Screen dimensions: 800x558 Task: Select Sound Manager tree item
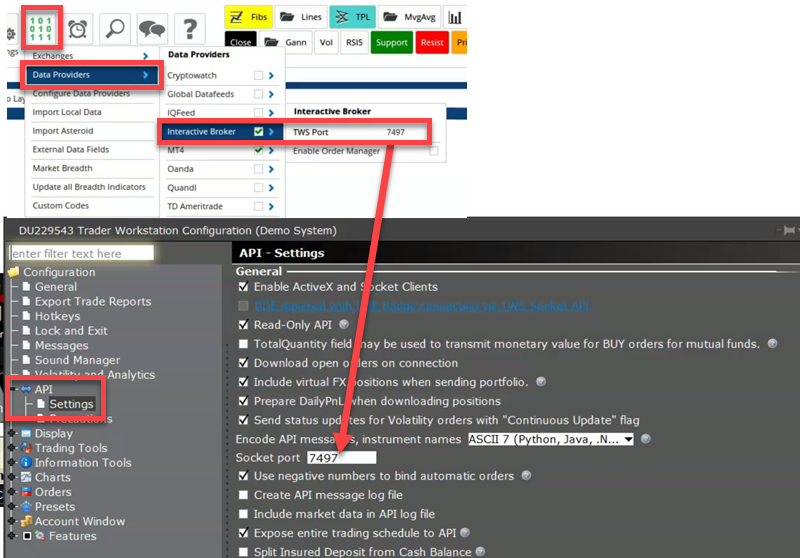click(x=77, y=360)
